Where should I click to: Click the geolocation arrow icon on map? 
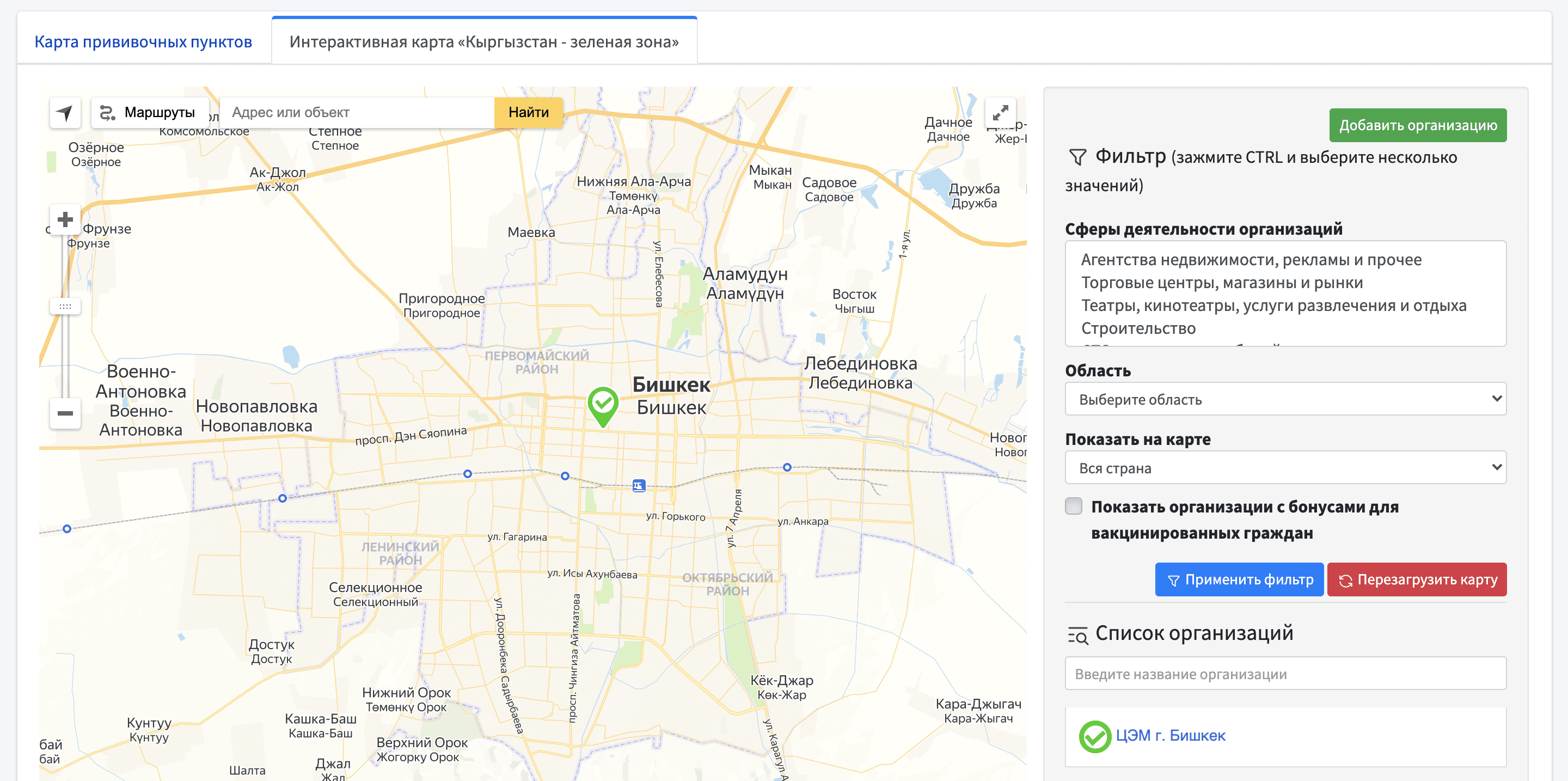click(65, 113)
